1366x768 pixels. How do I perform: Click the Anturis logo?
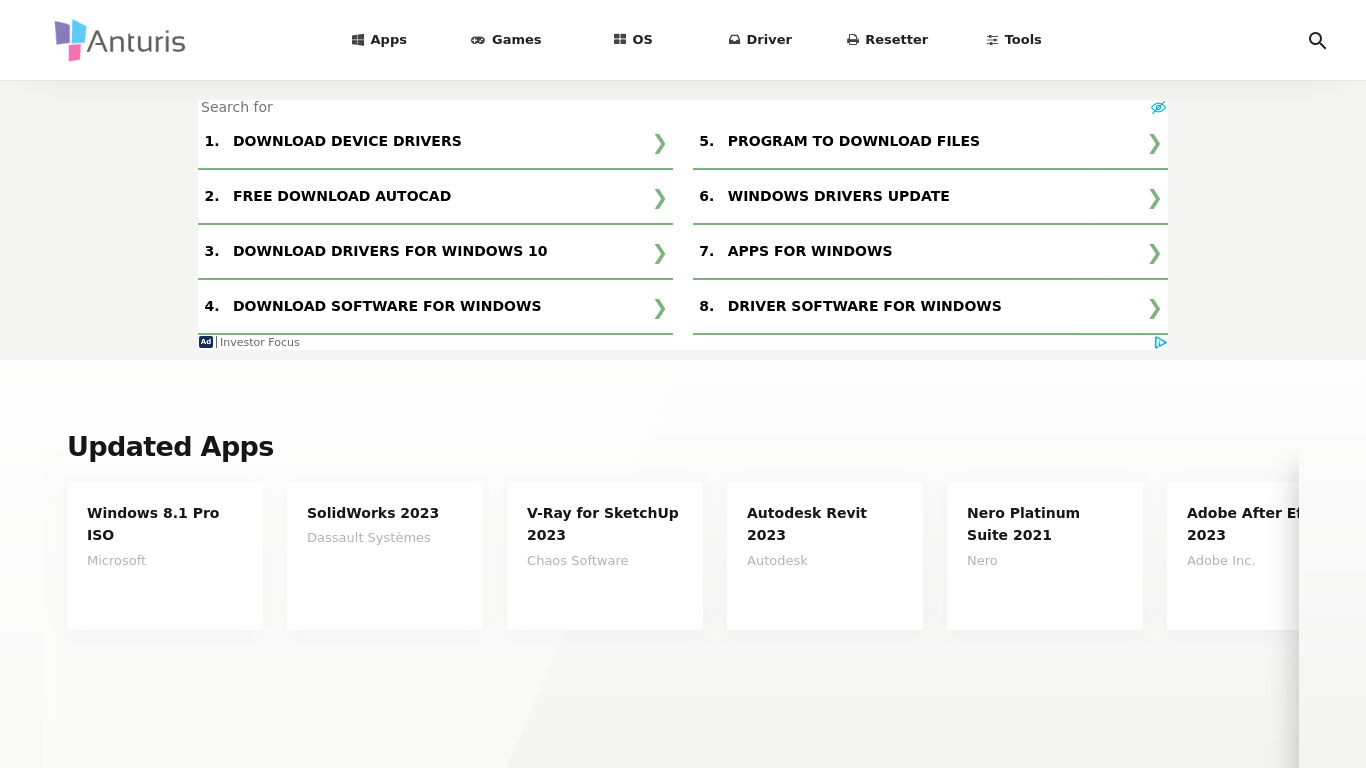(120, 40)
